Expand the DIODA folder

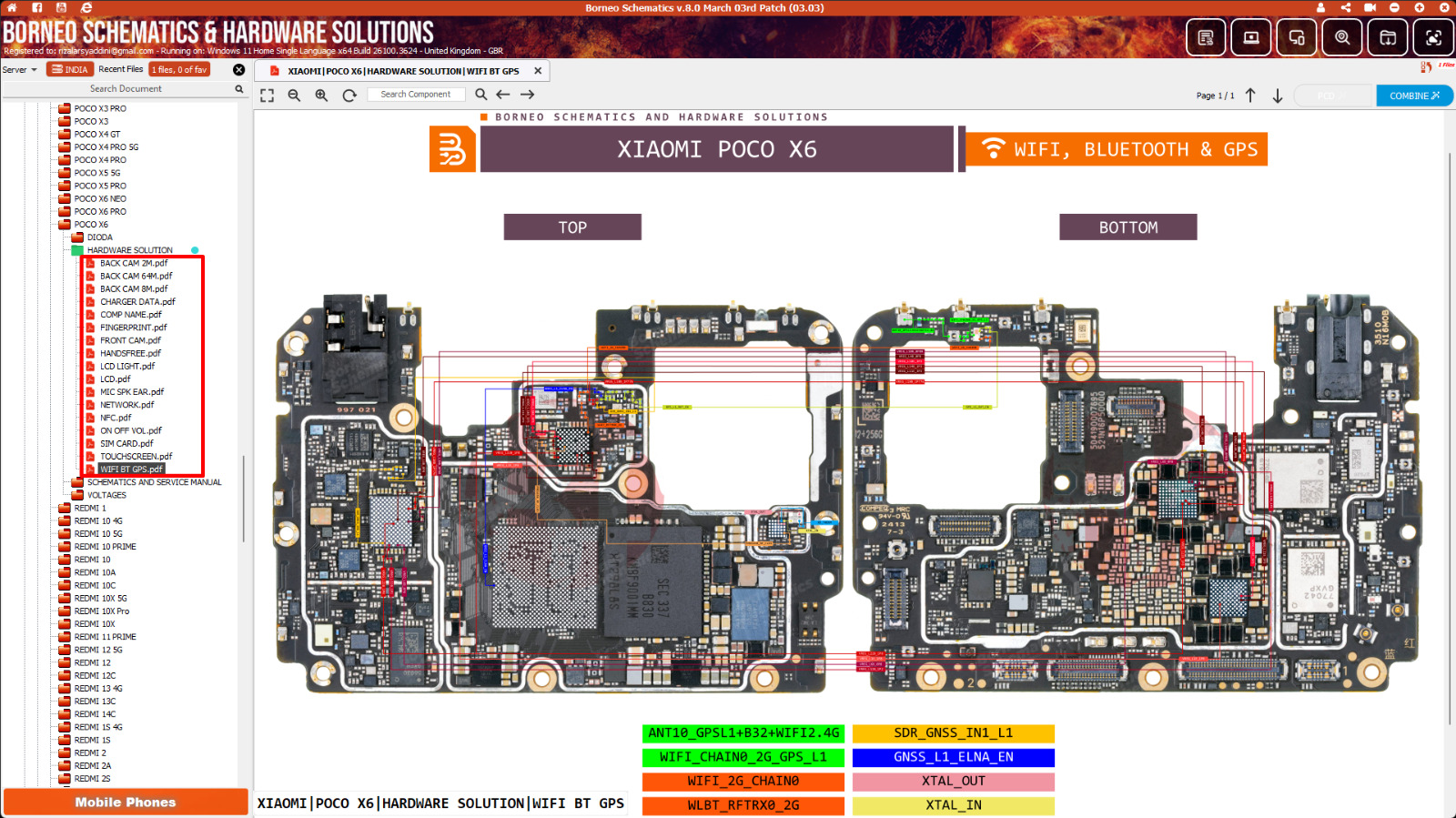pos(77,237)
